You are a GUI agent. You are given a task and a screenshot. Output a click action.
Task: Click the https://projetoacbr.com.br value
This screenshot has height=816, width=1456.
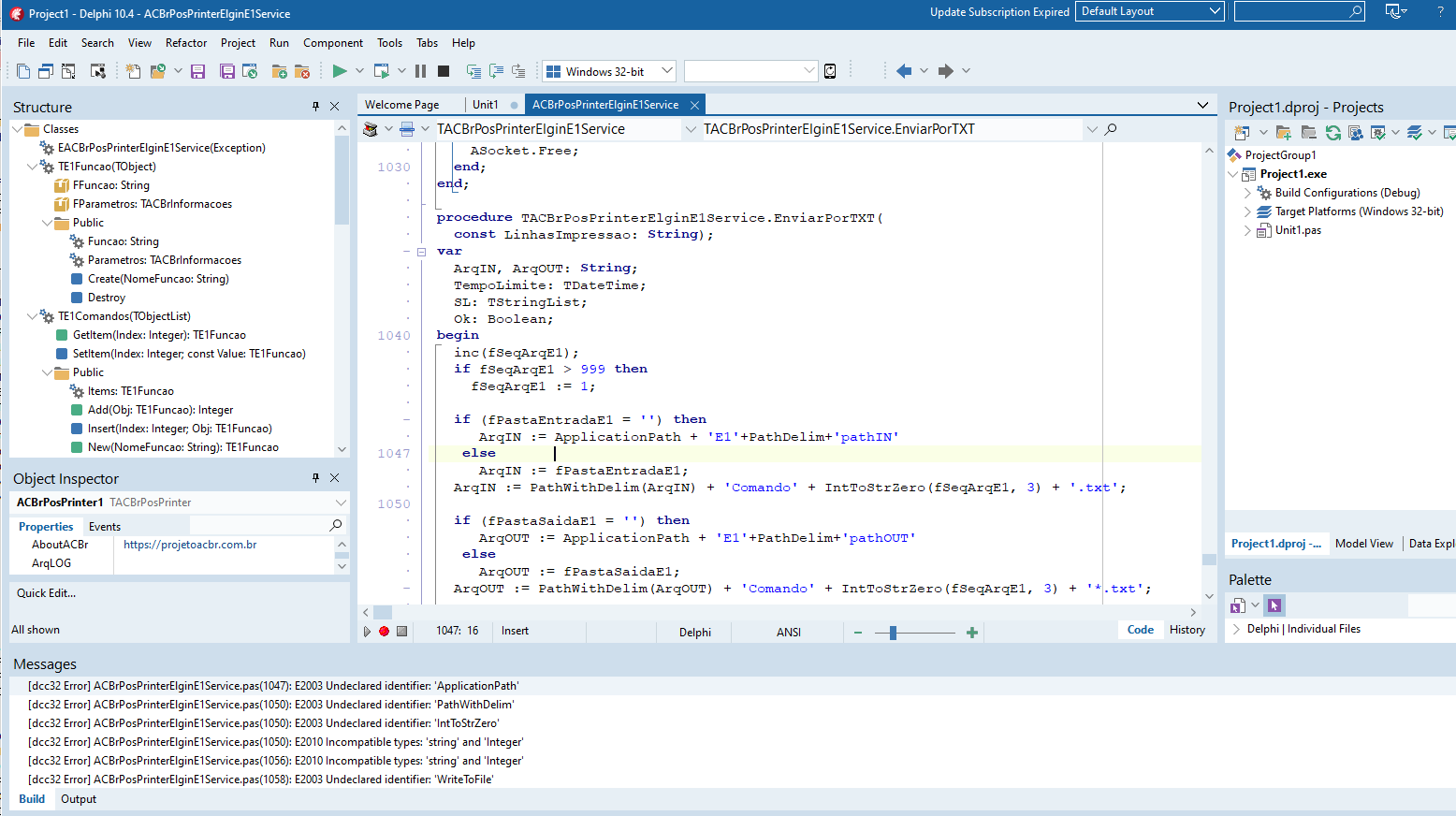click(x=190, y=545)
